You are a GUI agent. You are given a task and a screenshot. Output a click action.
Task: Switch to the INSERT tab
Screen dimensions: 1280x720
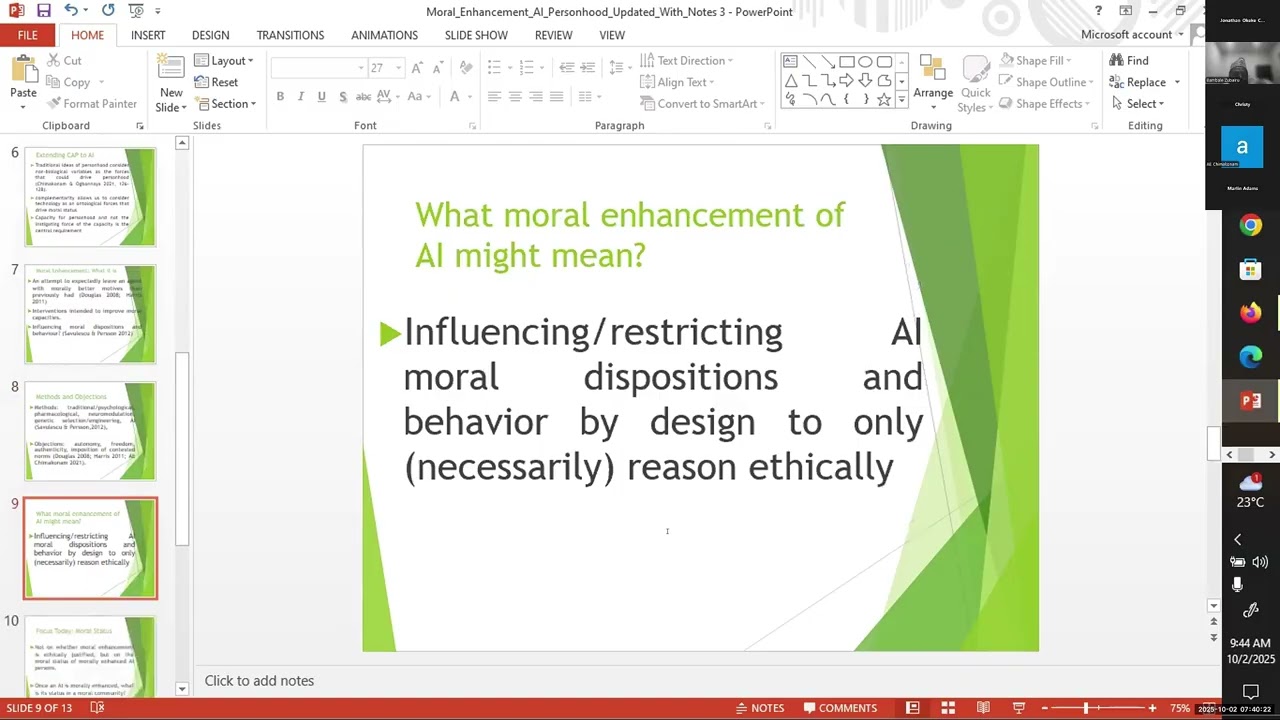pos(148,35)
